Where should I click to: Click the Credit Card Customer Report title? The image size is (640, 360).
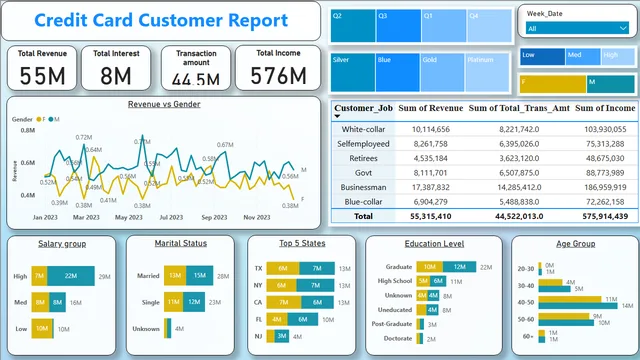[161, 20]
